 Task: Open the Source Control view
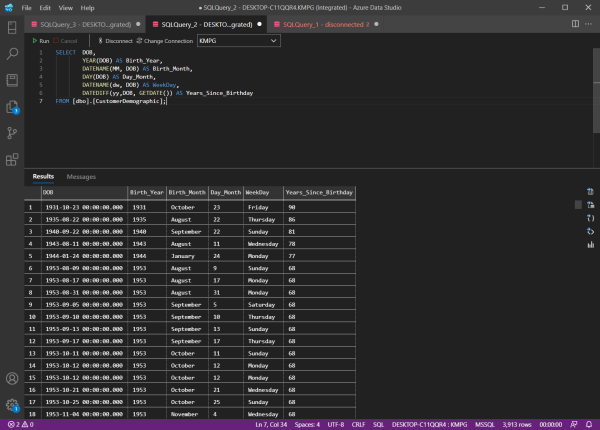(13, 132)
